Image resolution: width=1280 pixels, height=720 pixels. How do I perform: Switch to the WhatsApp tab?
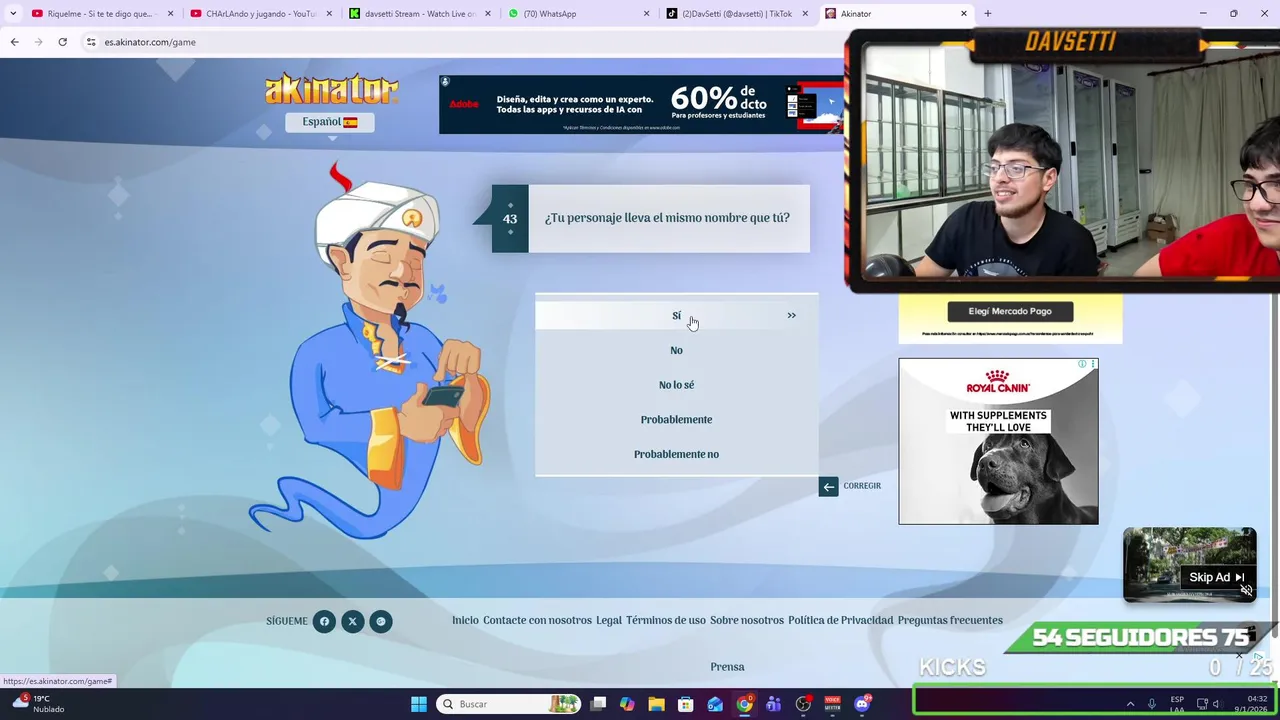pos(577,14)
